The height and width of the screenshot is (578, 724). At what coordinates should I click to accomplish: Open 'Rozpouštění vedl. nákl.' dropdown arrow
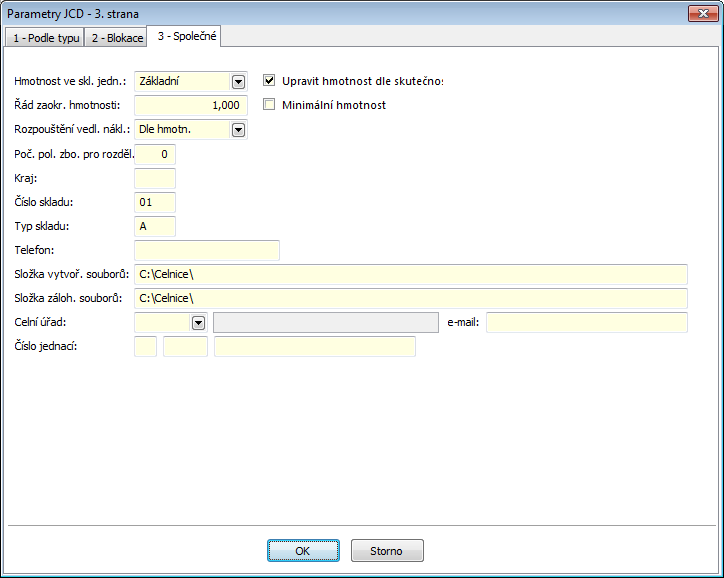point(238,130)
